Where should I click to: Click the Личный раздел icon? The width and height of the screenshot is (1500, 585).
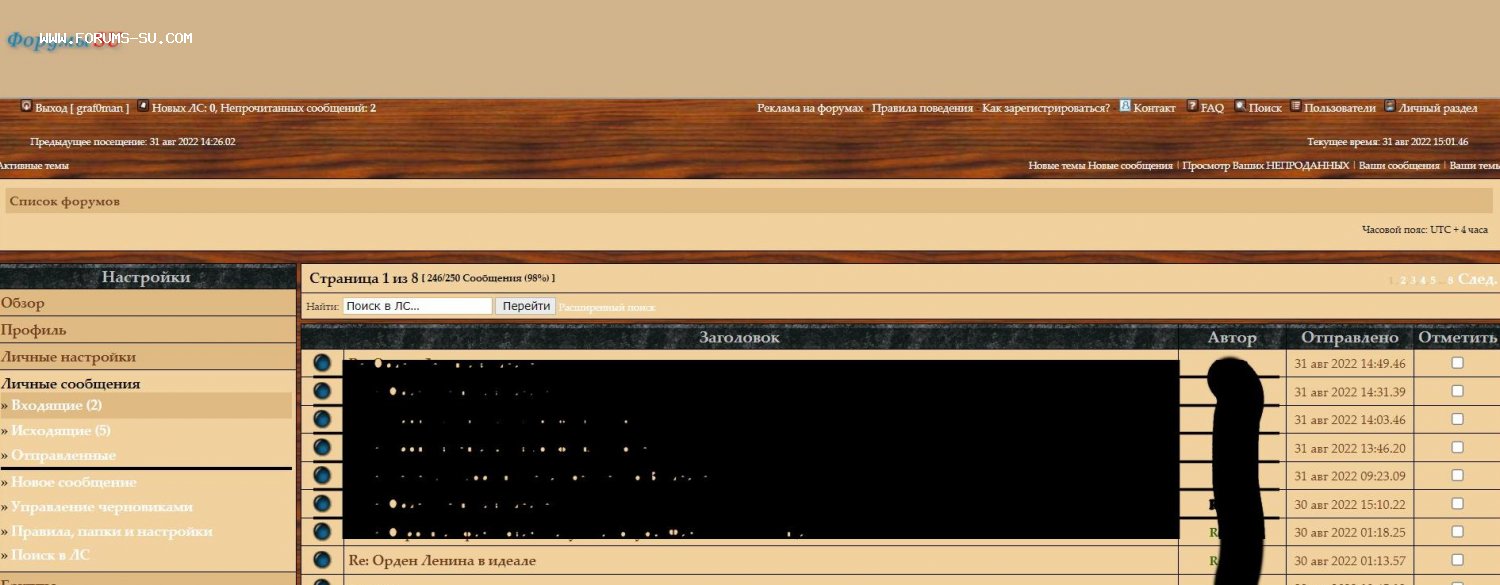(x=1390, y=106)
